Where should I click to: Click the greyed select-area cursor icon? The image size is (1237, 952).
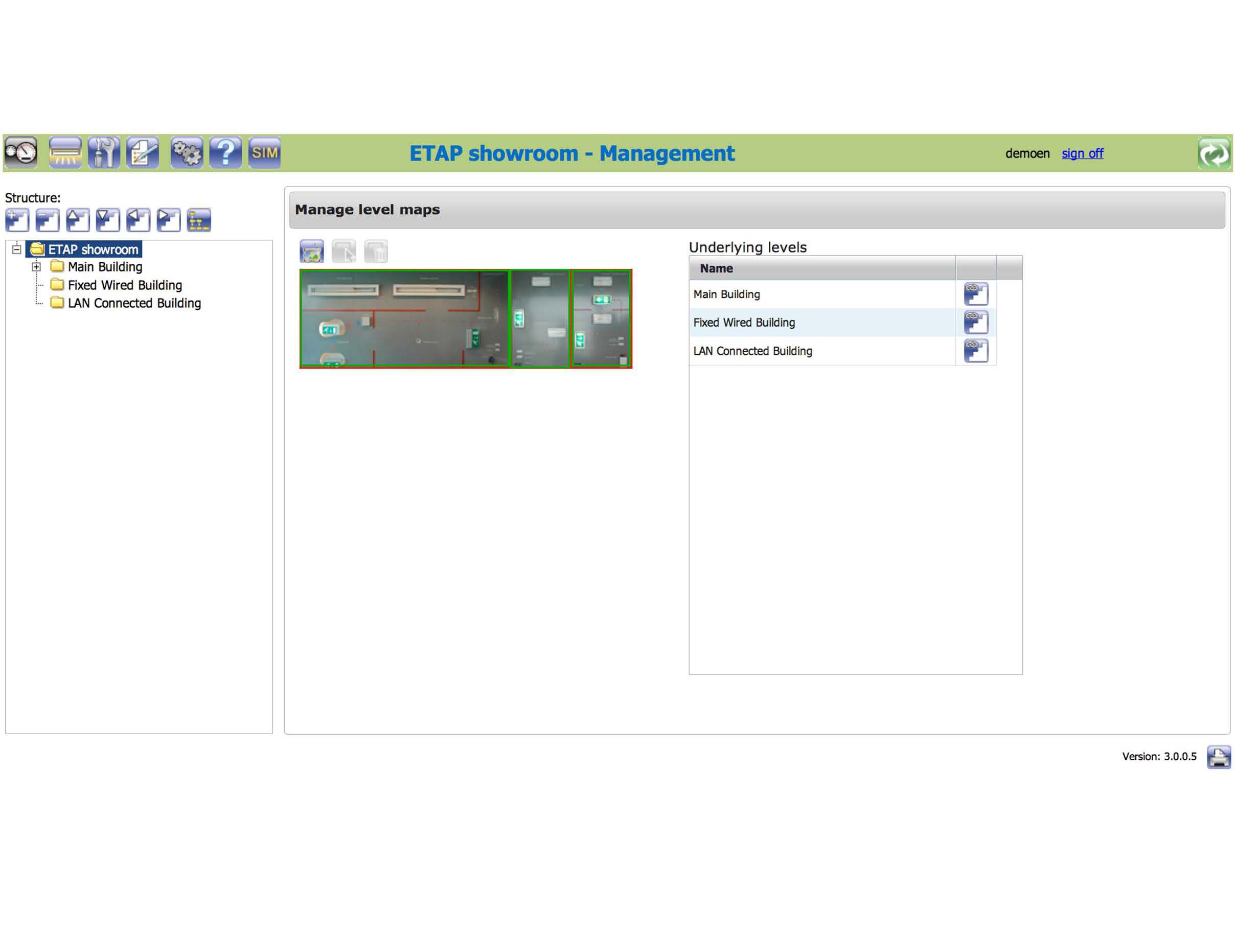pyautogui.click(x=344, y=251)
